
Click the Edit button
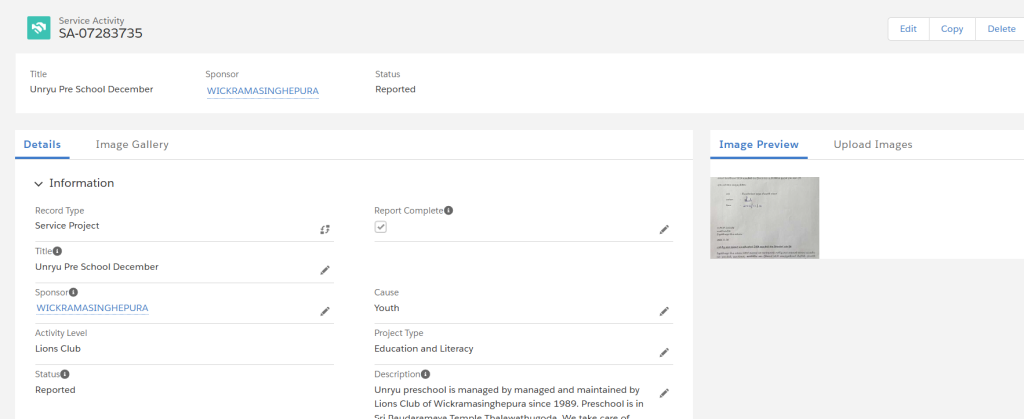(908, 29)
